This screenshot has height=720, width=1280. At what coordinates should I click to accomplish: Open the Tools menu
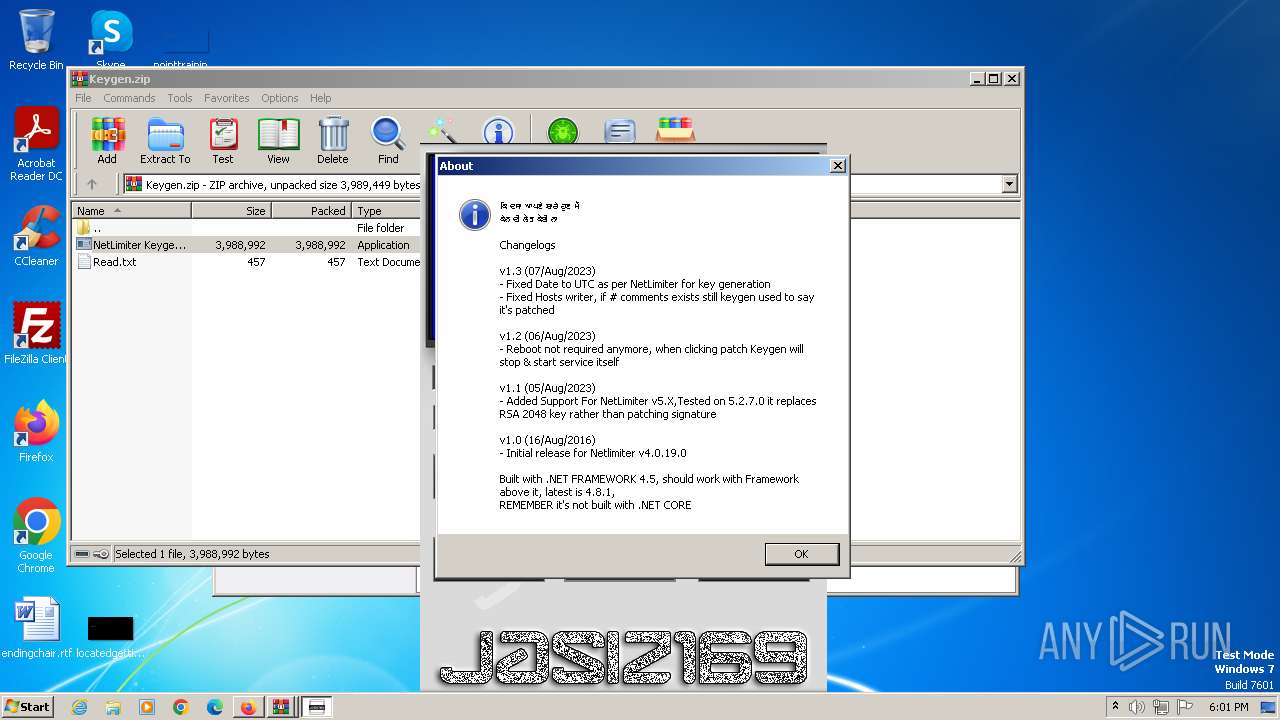(x=180, y=98)
